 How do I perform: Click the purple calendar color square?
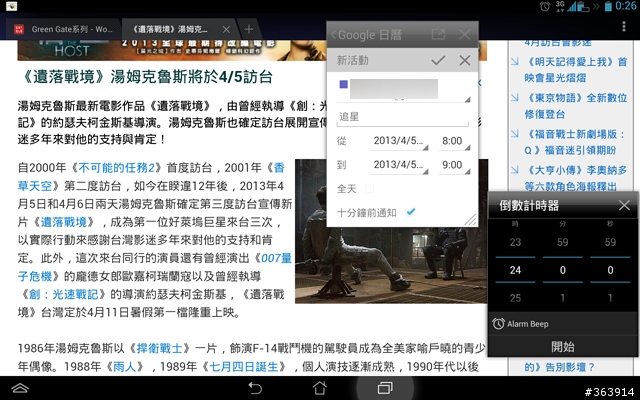344,84
